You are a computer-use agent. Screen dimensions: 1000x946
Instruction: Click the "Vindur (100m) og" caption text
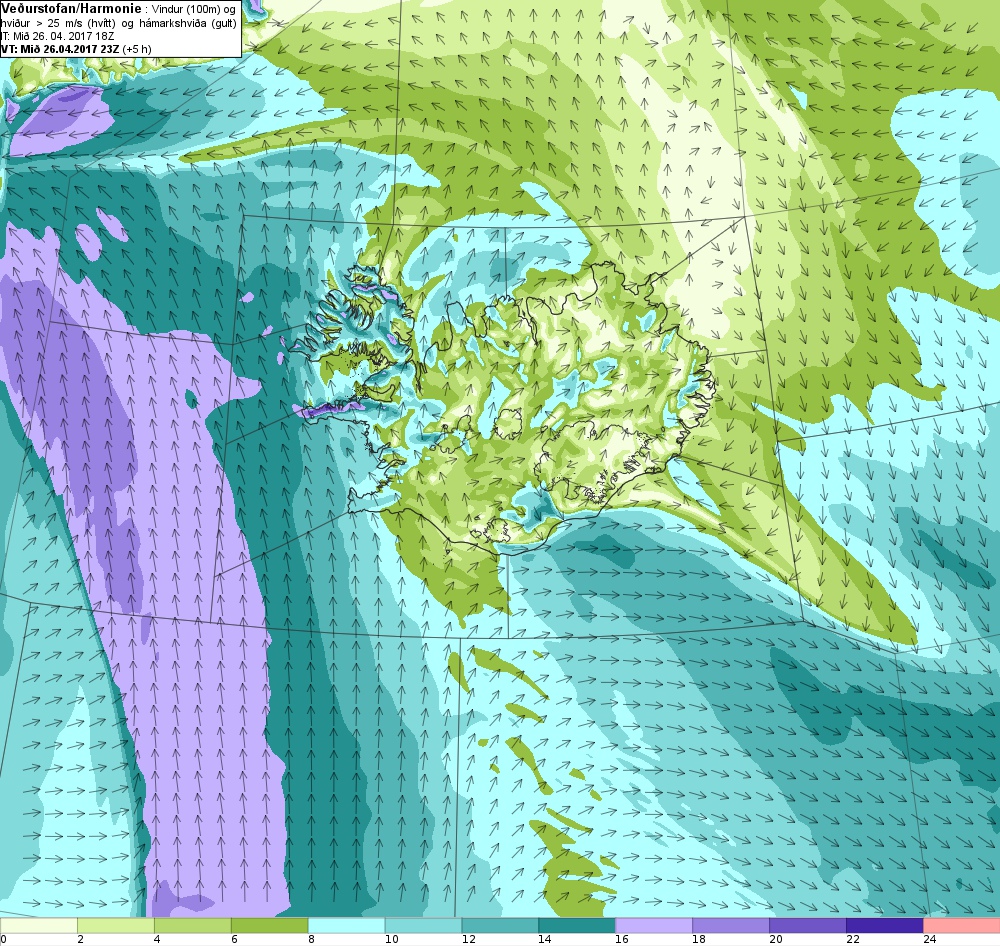(195, 9)
